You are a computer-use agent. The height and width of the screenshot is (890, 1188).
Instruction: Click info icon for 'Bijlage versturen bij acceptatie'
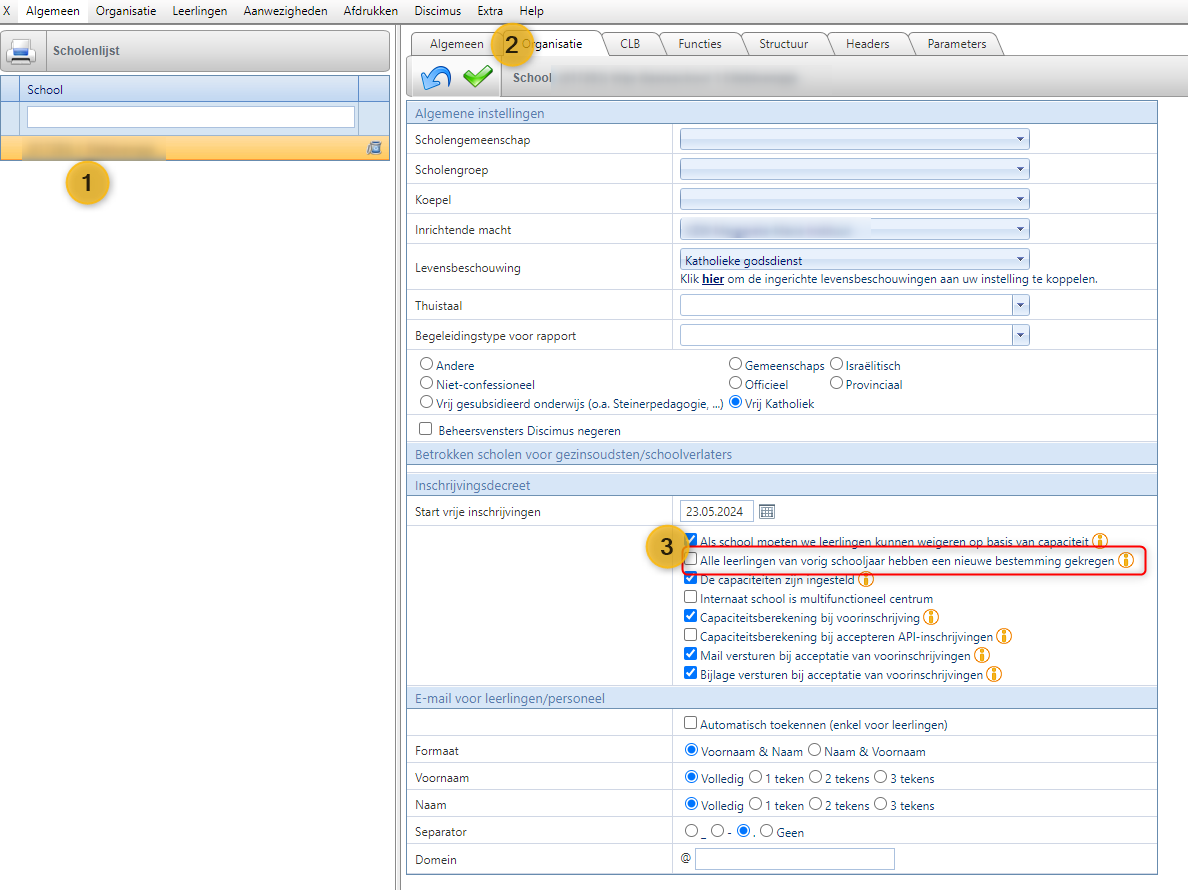(x=994, y=674)
